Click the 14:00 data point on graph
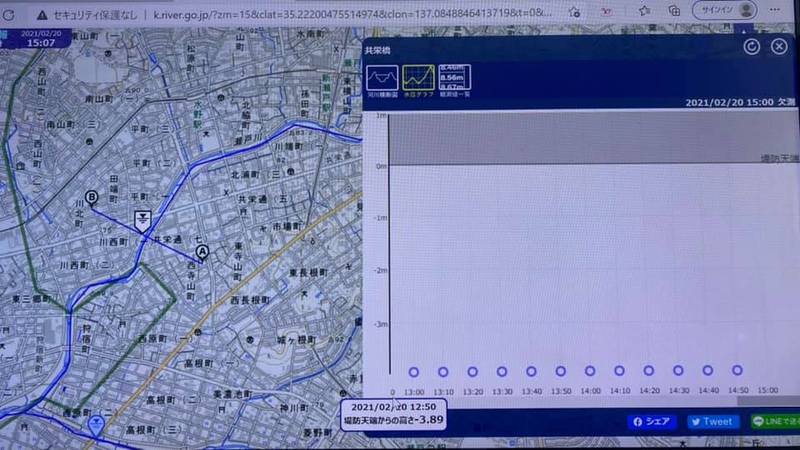This screenshot has height=450, width=800. [590, 371]
